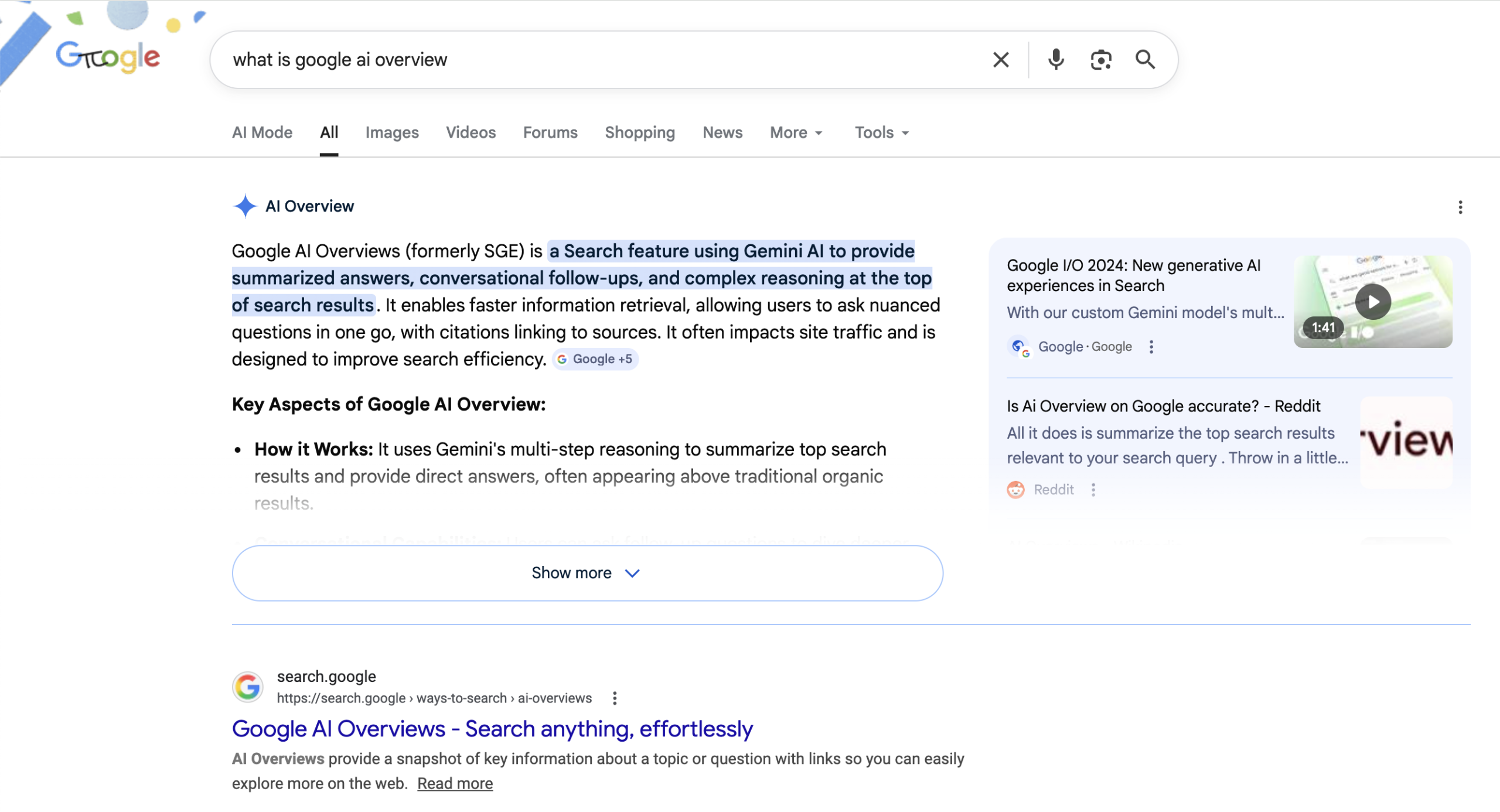Click the Read more link
The height and width of the screenshot is (812, 1500).
(x=455, y=783)
